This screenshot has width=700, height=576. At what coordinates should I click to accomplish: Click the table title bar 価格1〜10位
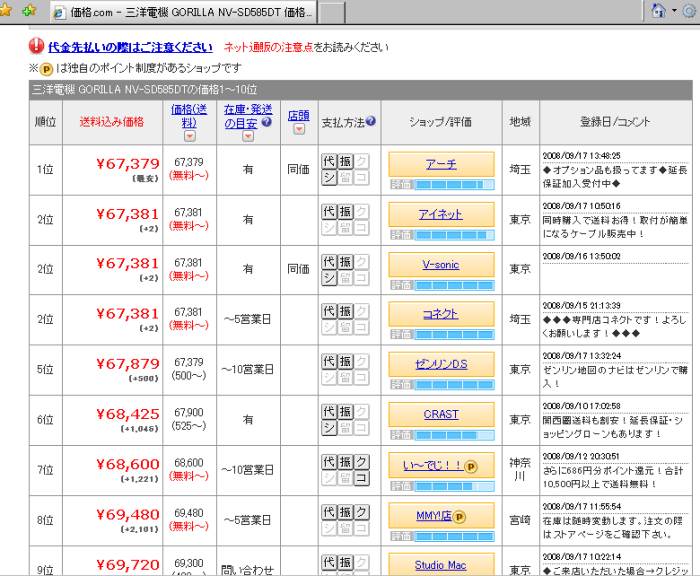(x=360, y=90)
